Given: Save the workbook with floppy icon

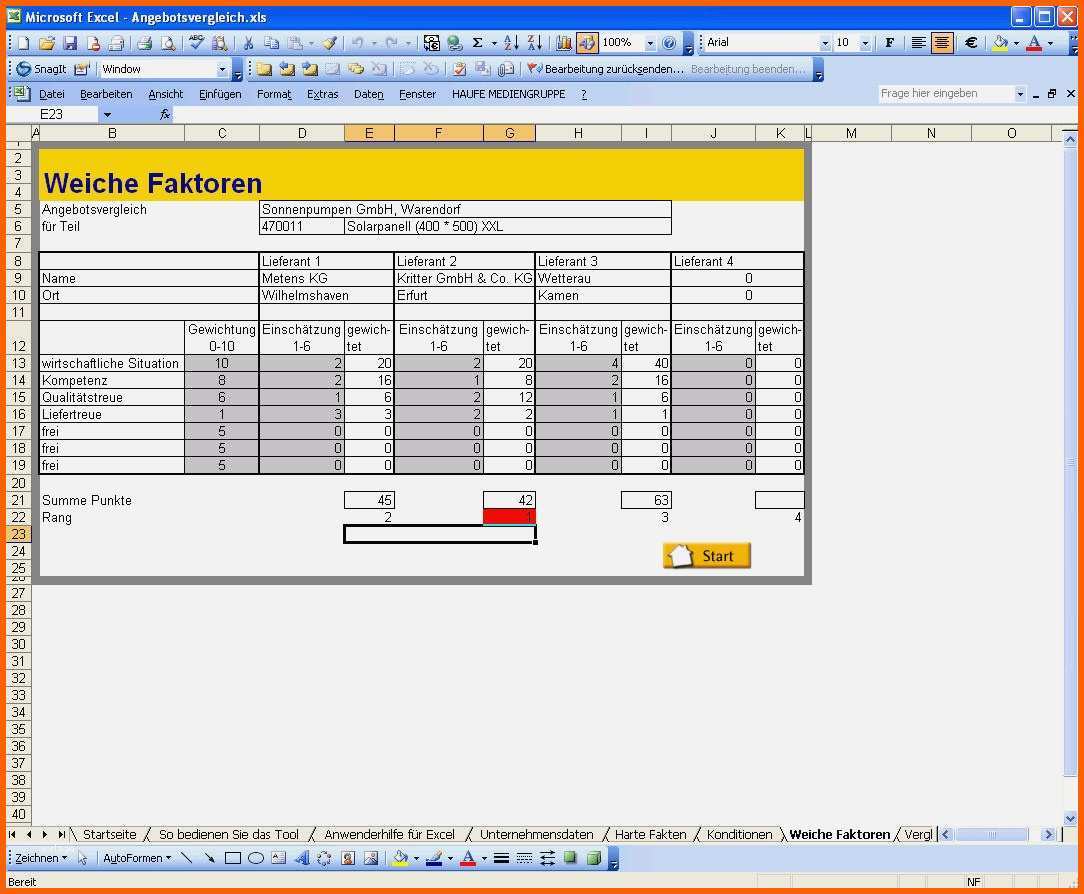Looking at the screenshot, I should point(70,44).
